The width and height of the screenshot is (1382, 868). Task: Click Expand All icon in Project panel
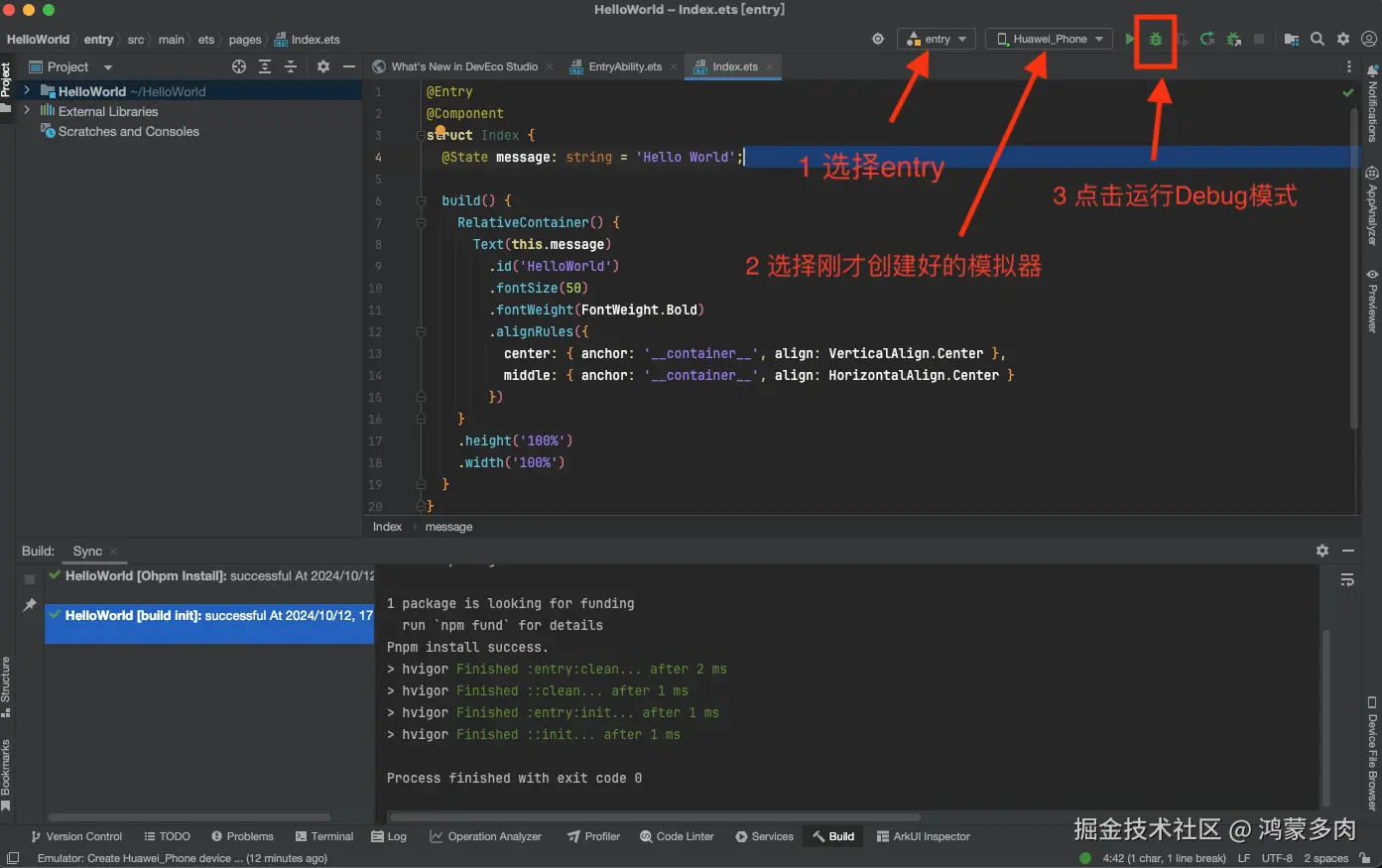coord(265,66)
